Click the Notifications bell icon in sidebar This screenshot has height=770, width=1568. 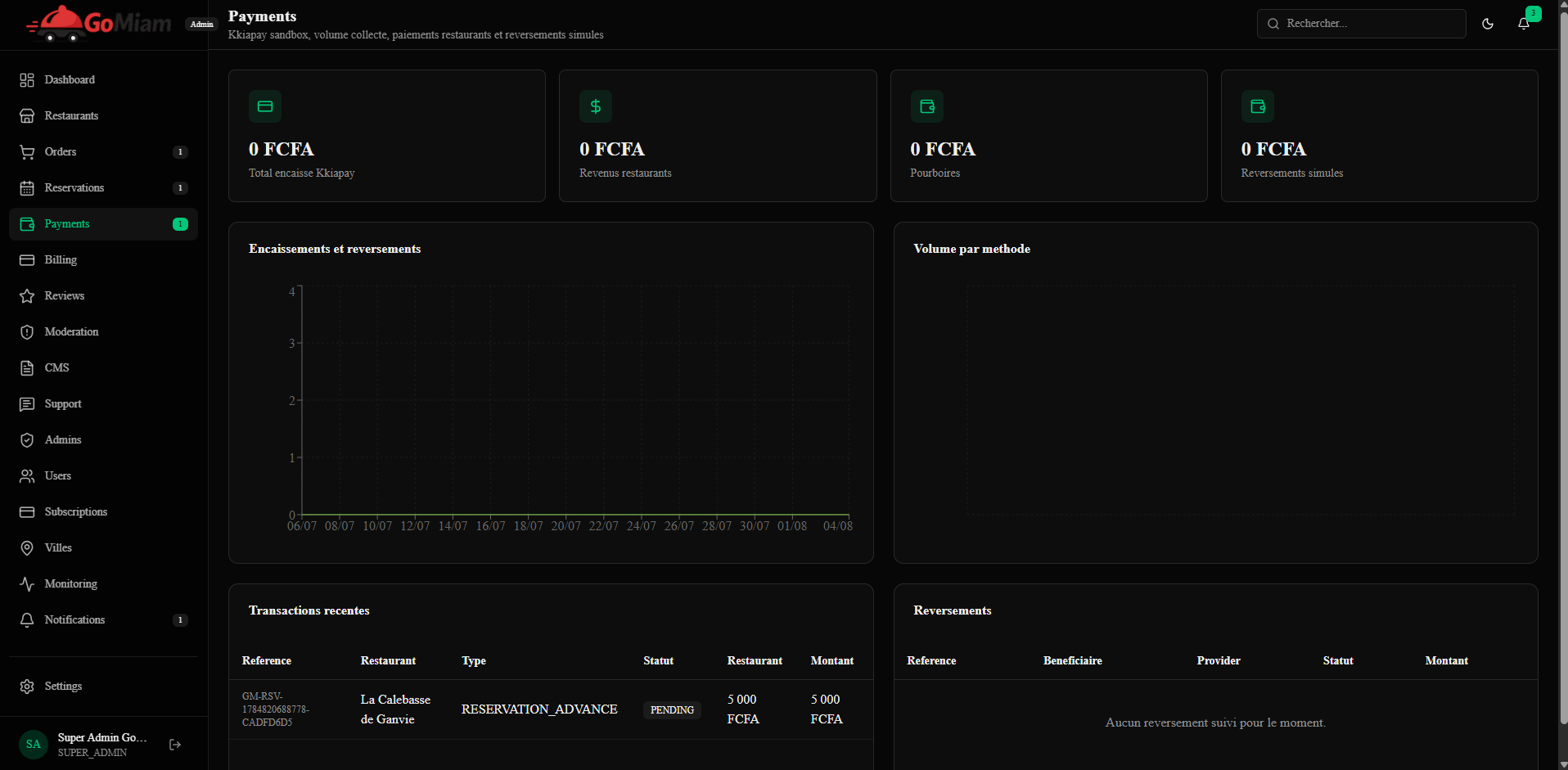pos(27,620)
